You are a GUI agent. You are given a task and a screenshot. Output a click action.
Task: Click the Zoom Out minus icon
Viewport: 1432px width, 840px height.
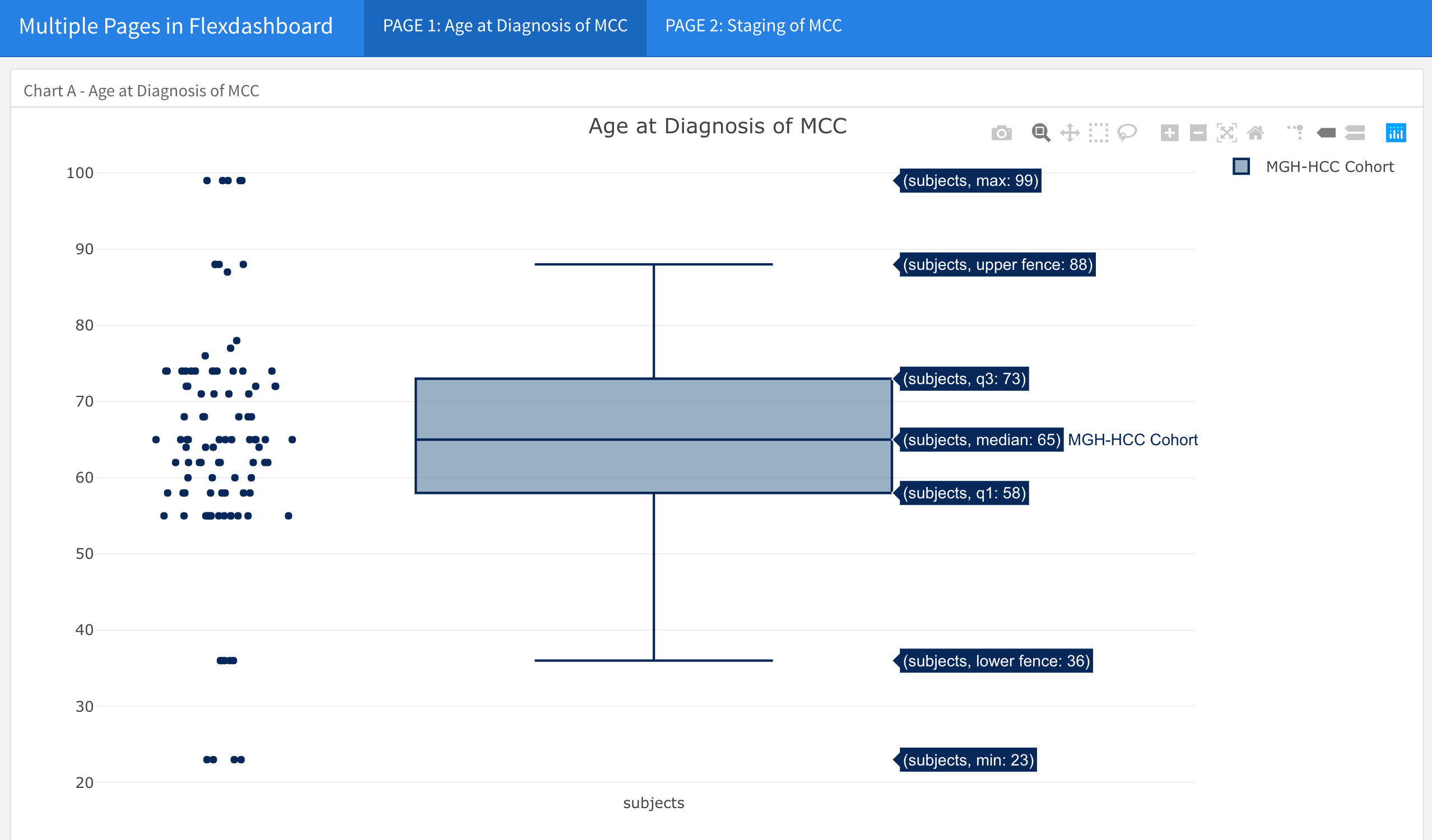1198,133
